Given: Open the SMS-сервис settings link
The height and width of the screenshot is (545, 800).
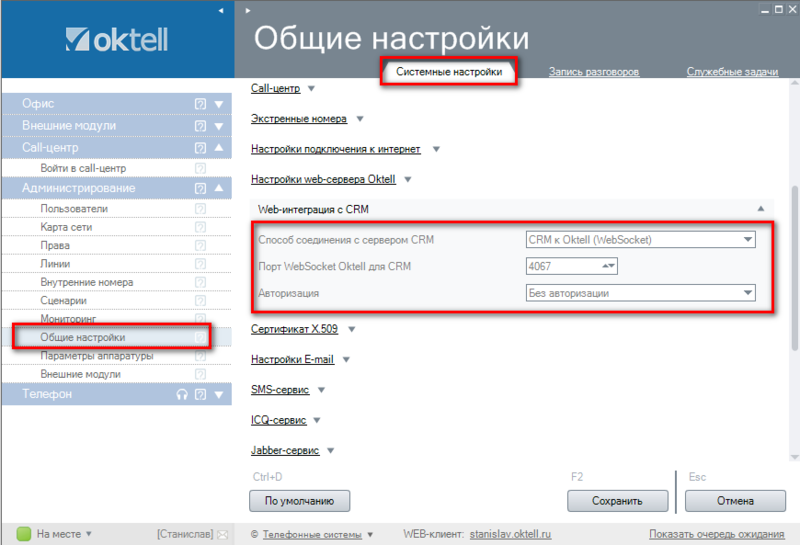Looking at the screenshot, I should [x=280, y=390].
